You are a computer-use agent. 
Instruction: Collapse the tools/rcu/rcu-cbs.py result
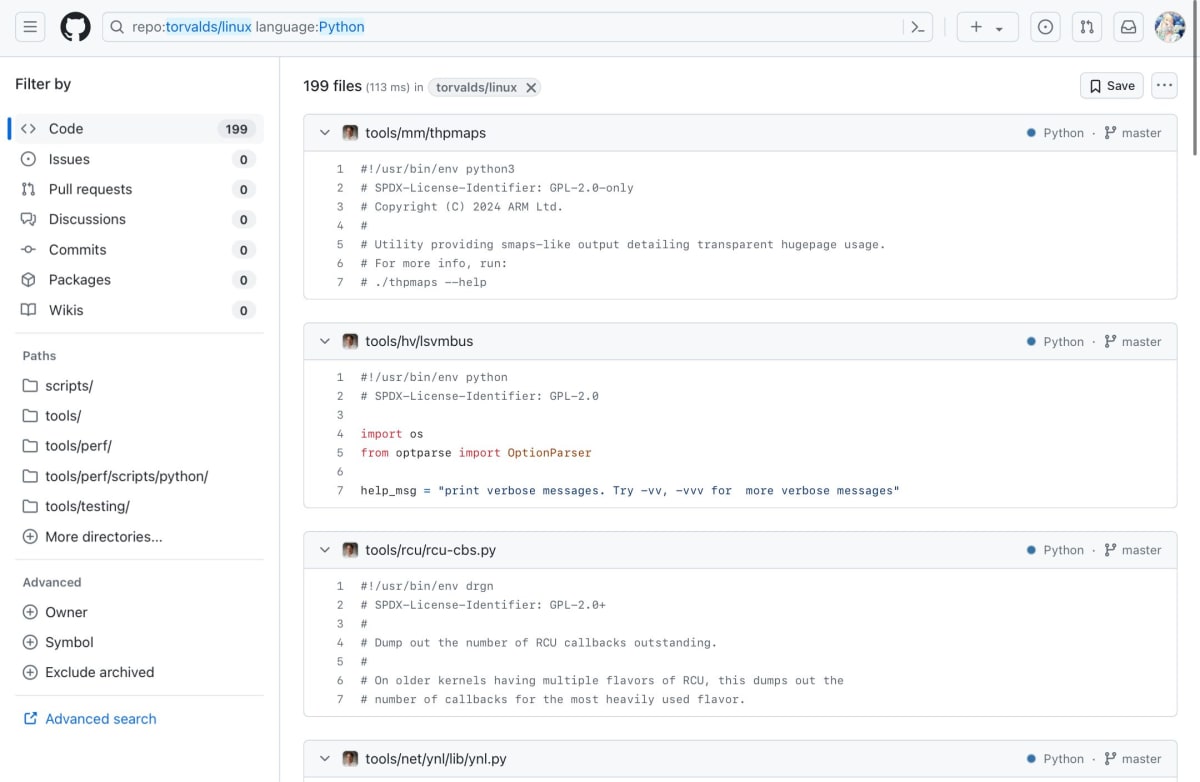(324, 550)
